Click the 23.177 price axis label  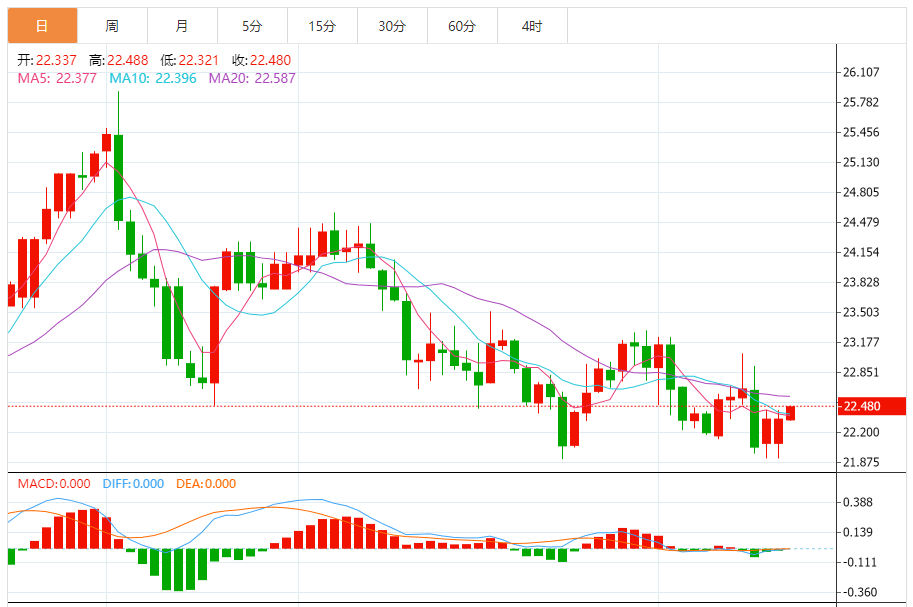[861, 342]
